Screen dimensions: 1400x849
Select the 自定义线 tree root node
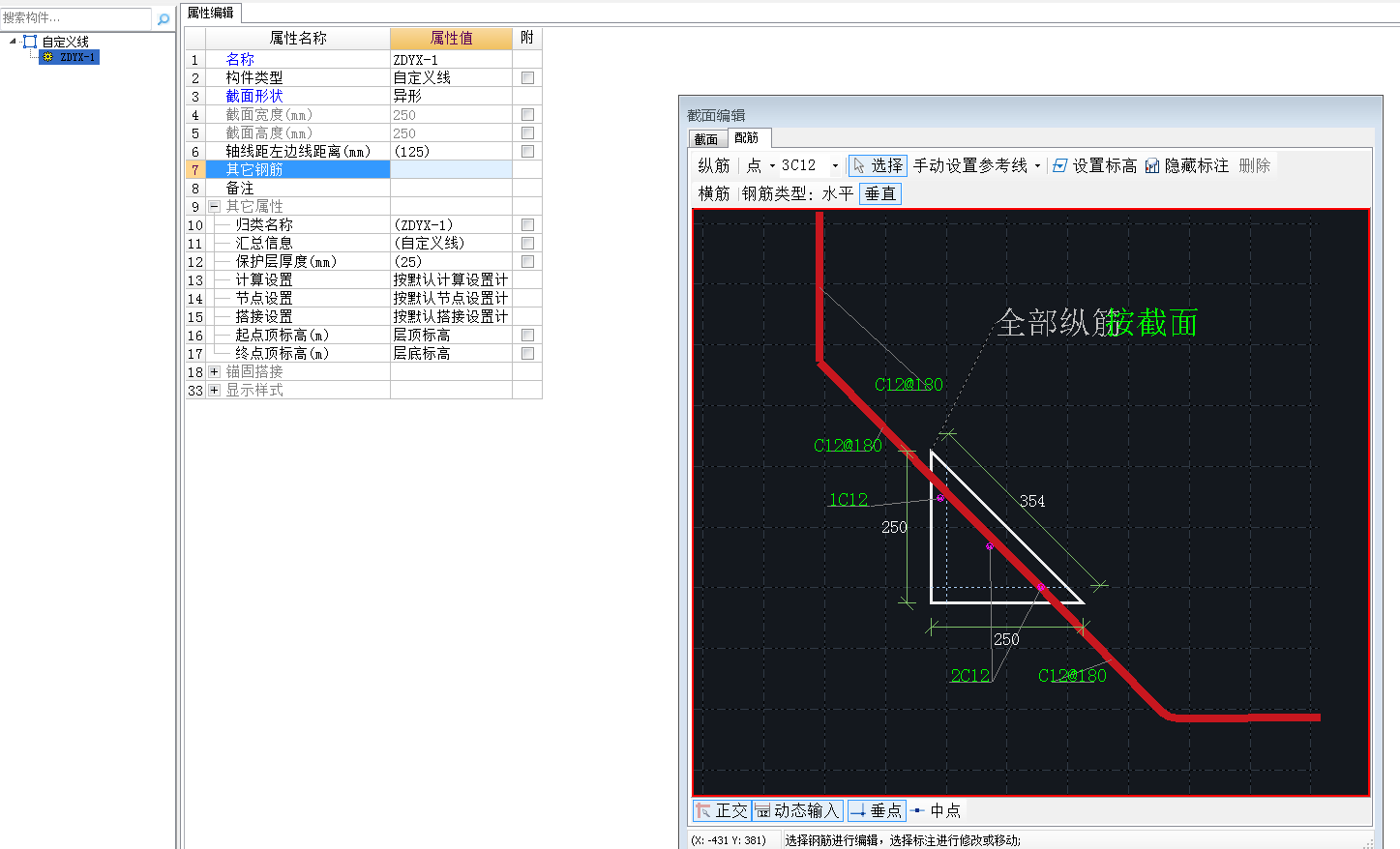pos(65,42)
